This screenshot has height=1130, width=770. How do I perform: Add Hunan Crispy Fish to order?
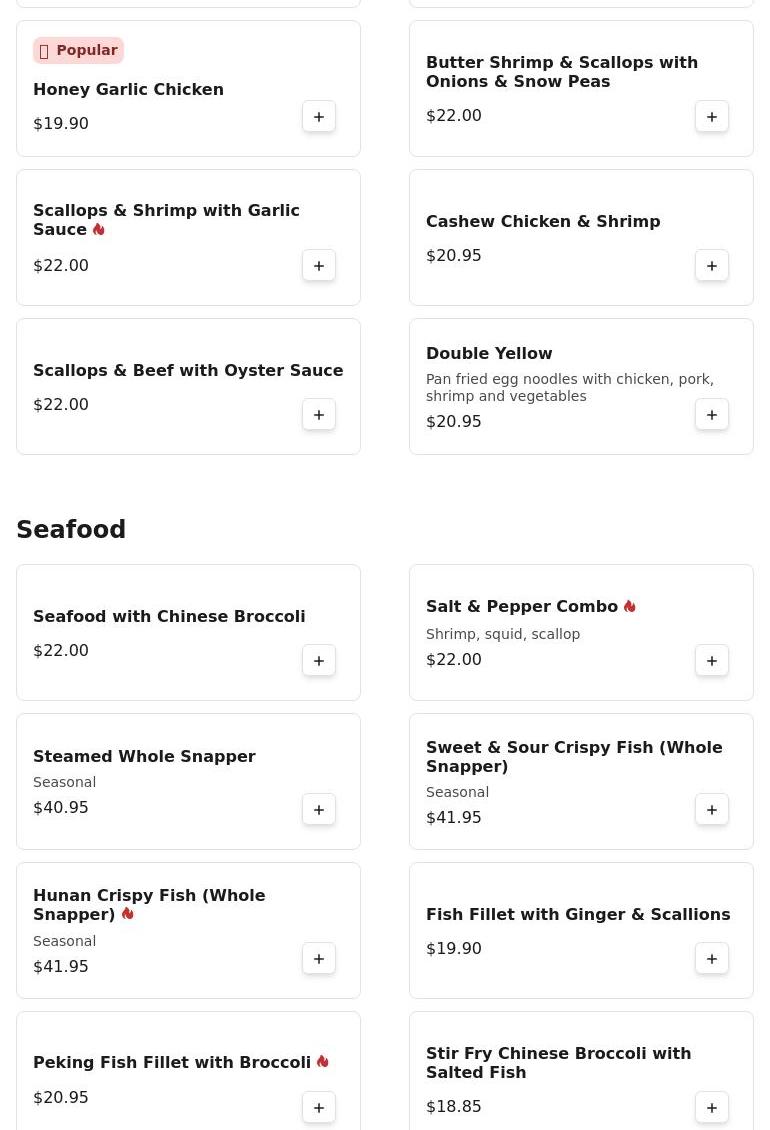click(x=319, y=959)
